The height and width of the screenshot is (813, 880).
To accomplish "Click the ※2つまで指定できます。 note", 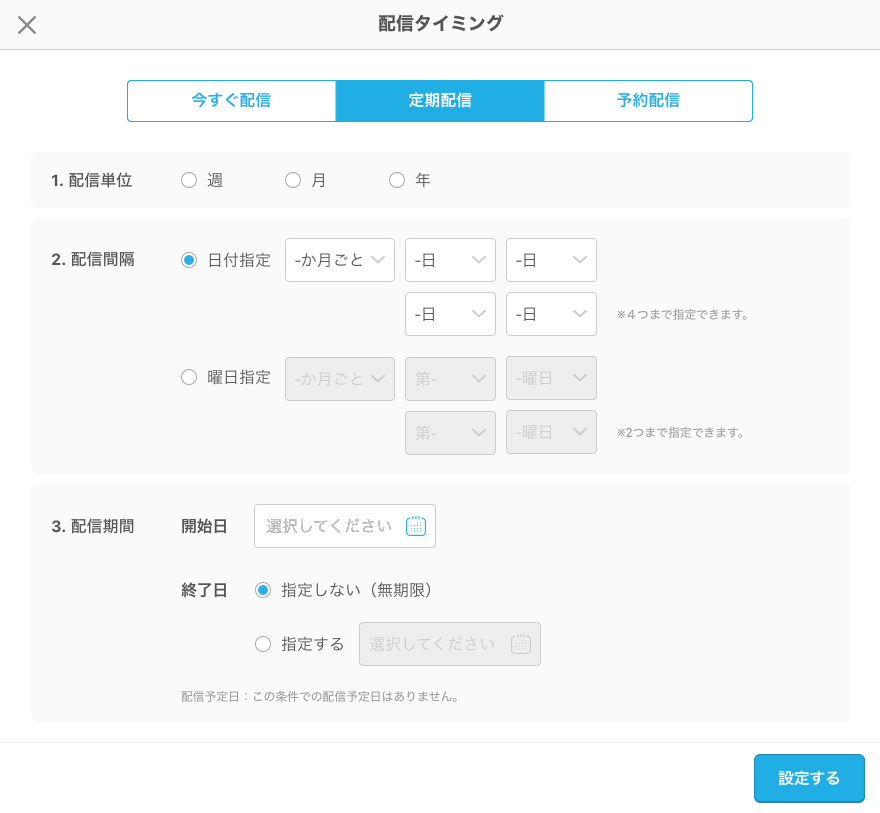I will click(x=680, y=433).
